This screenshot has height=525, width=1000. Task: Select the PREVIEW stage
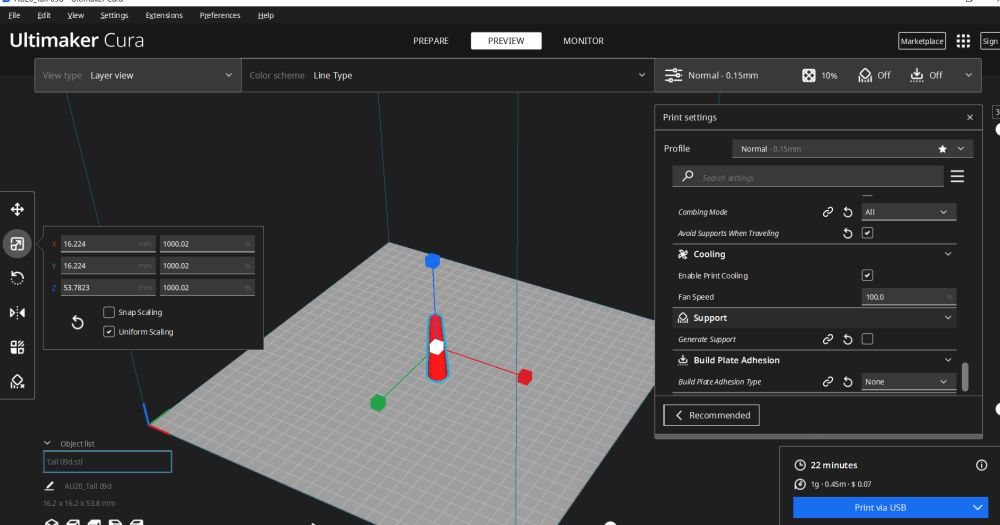(x=506, y=41)
